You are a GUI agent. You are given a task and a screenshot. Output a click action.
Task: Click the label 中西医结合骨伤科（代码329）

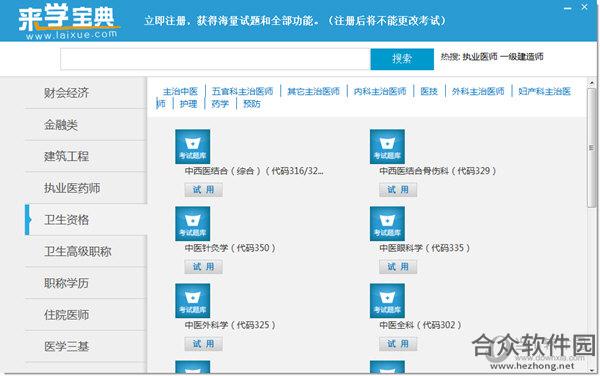tap(438, 171)
